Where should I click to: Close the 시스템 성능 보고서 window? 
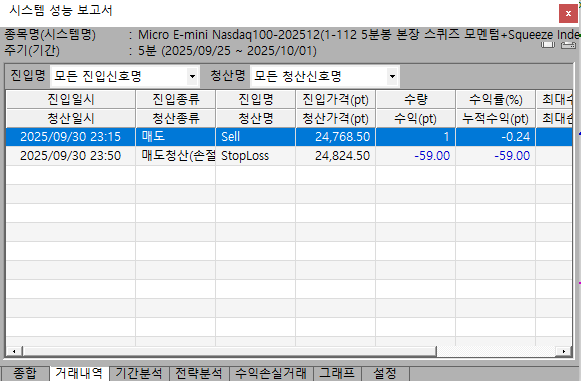click(x=568, y=13)
